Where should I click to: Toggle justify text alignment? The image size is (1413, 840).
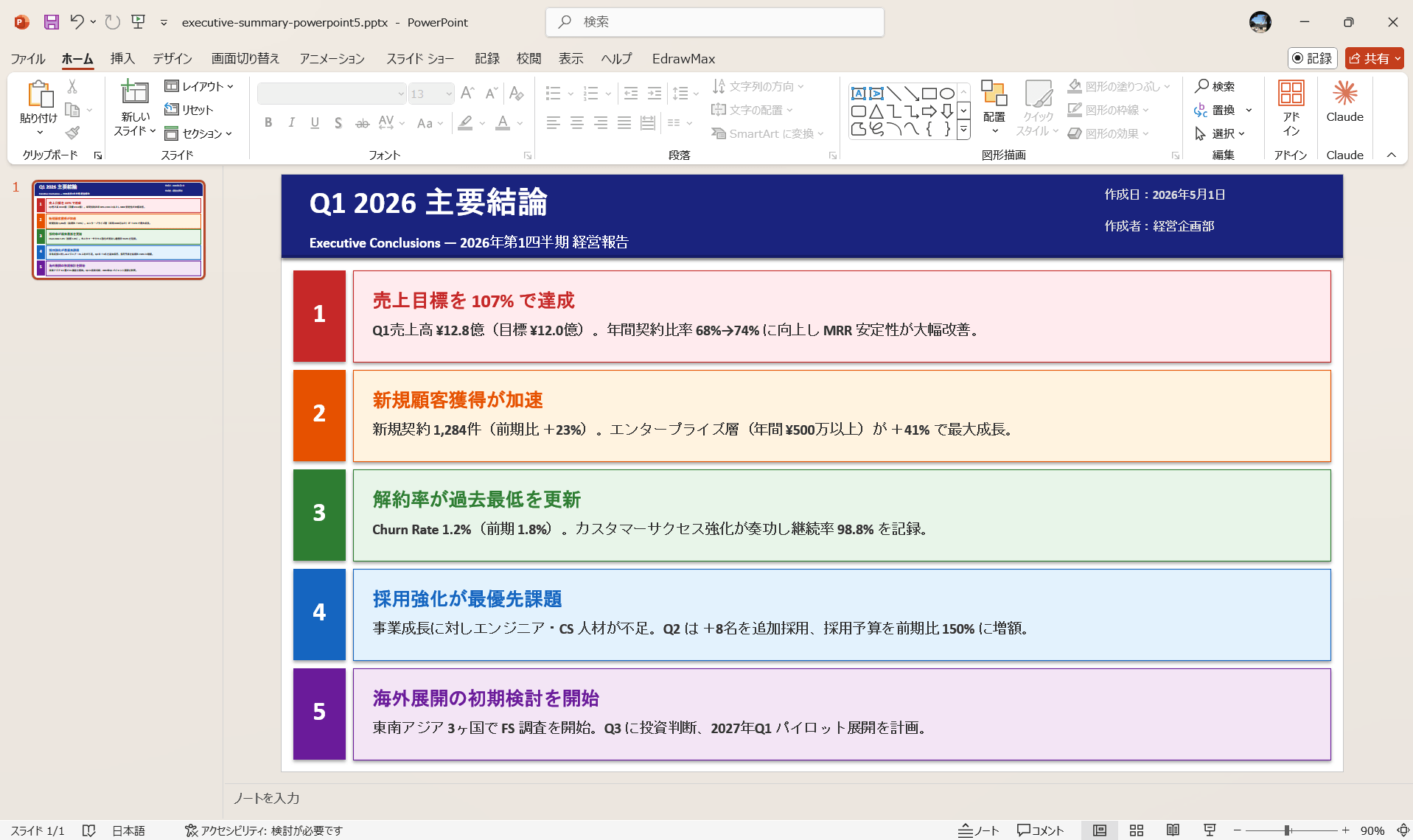point(624,123)
